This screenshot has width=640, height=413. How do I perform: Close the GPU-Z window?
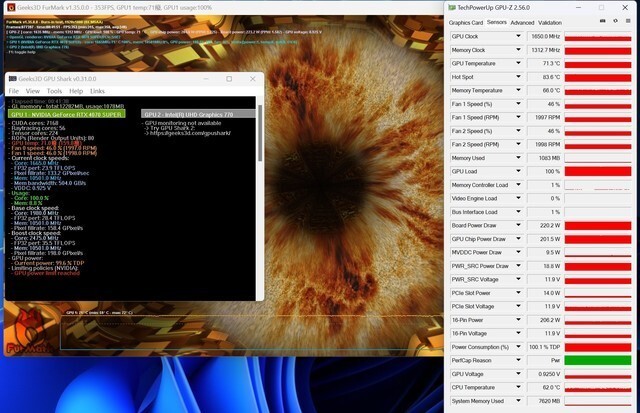(x=626, y=6)
